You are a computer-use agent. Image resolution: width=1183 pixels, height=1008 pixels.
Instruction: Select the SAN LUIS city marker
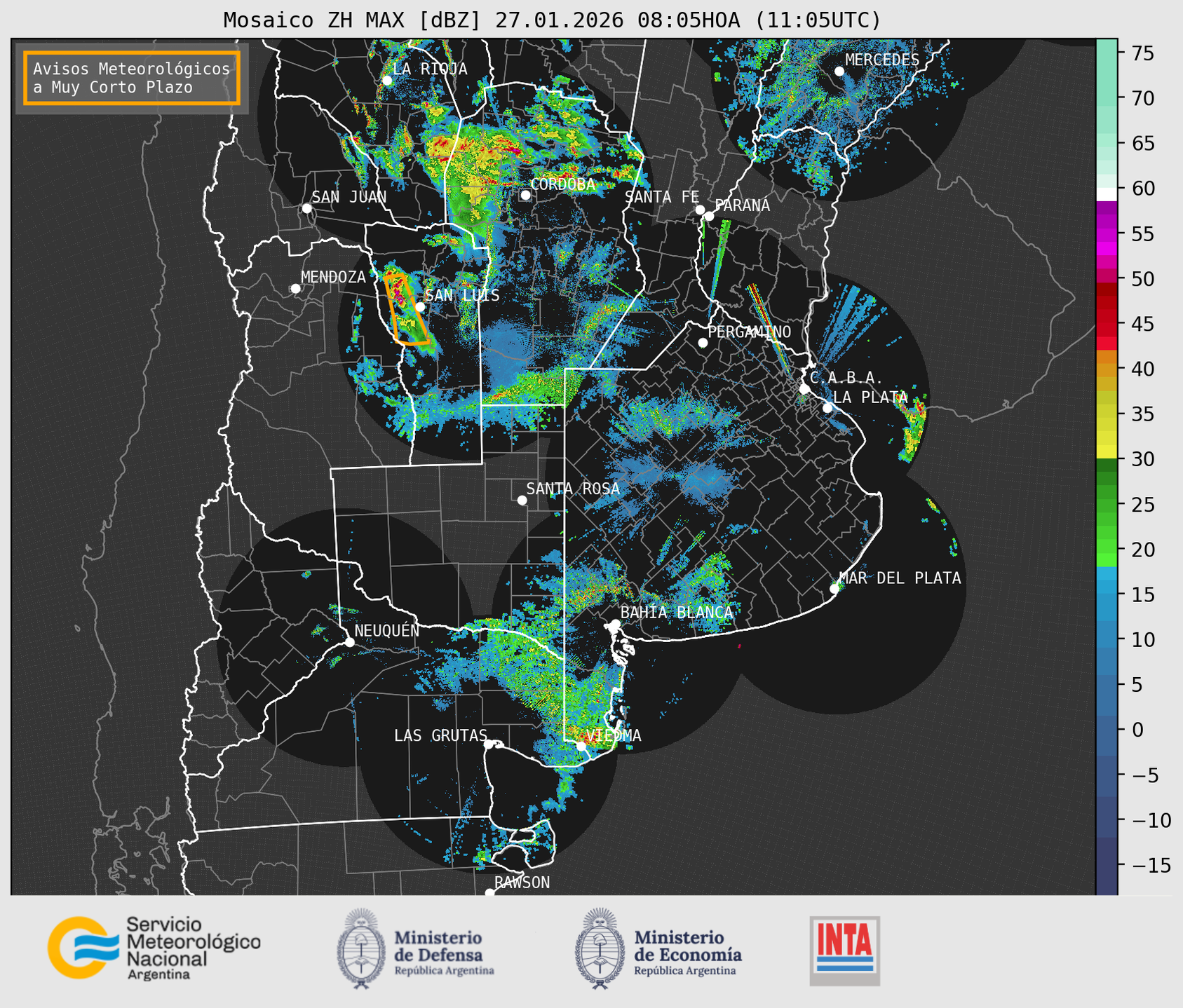point(419,306)
